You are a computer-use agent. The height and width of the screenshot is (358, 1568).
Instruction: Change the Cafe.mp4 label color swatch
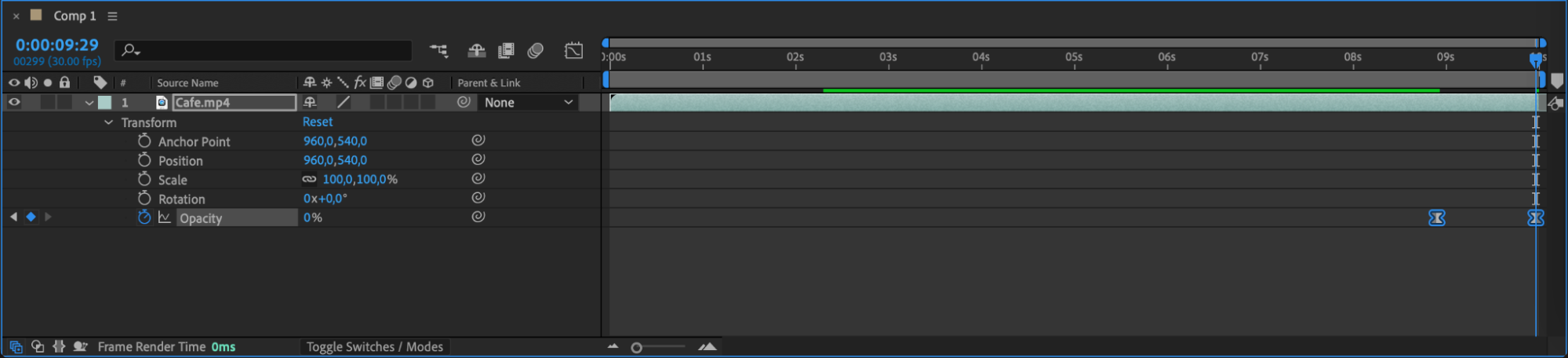coord(104,102)
